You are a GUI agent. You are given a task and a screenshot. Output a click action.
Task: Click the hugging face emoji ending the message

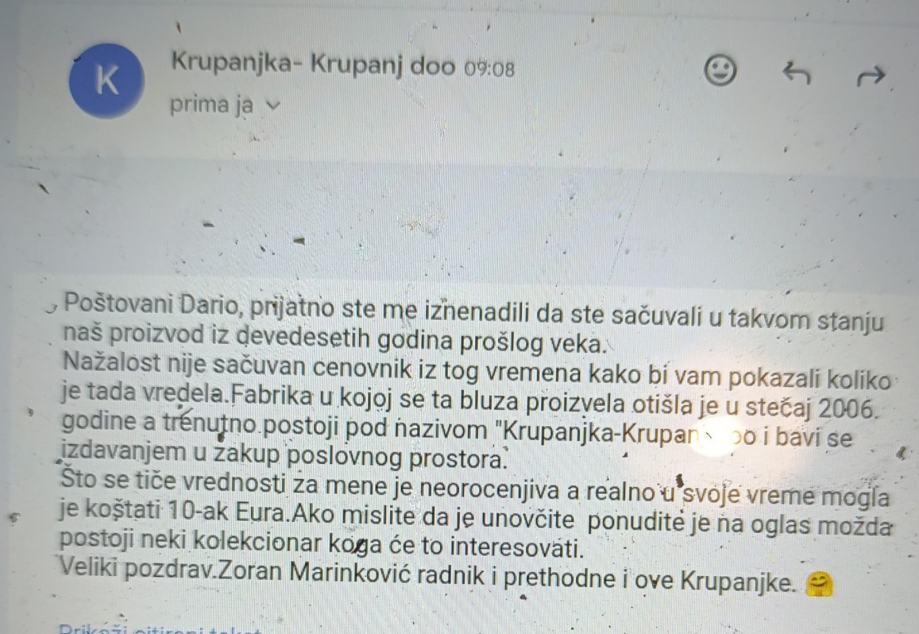[x=819, y=585]
